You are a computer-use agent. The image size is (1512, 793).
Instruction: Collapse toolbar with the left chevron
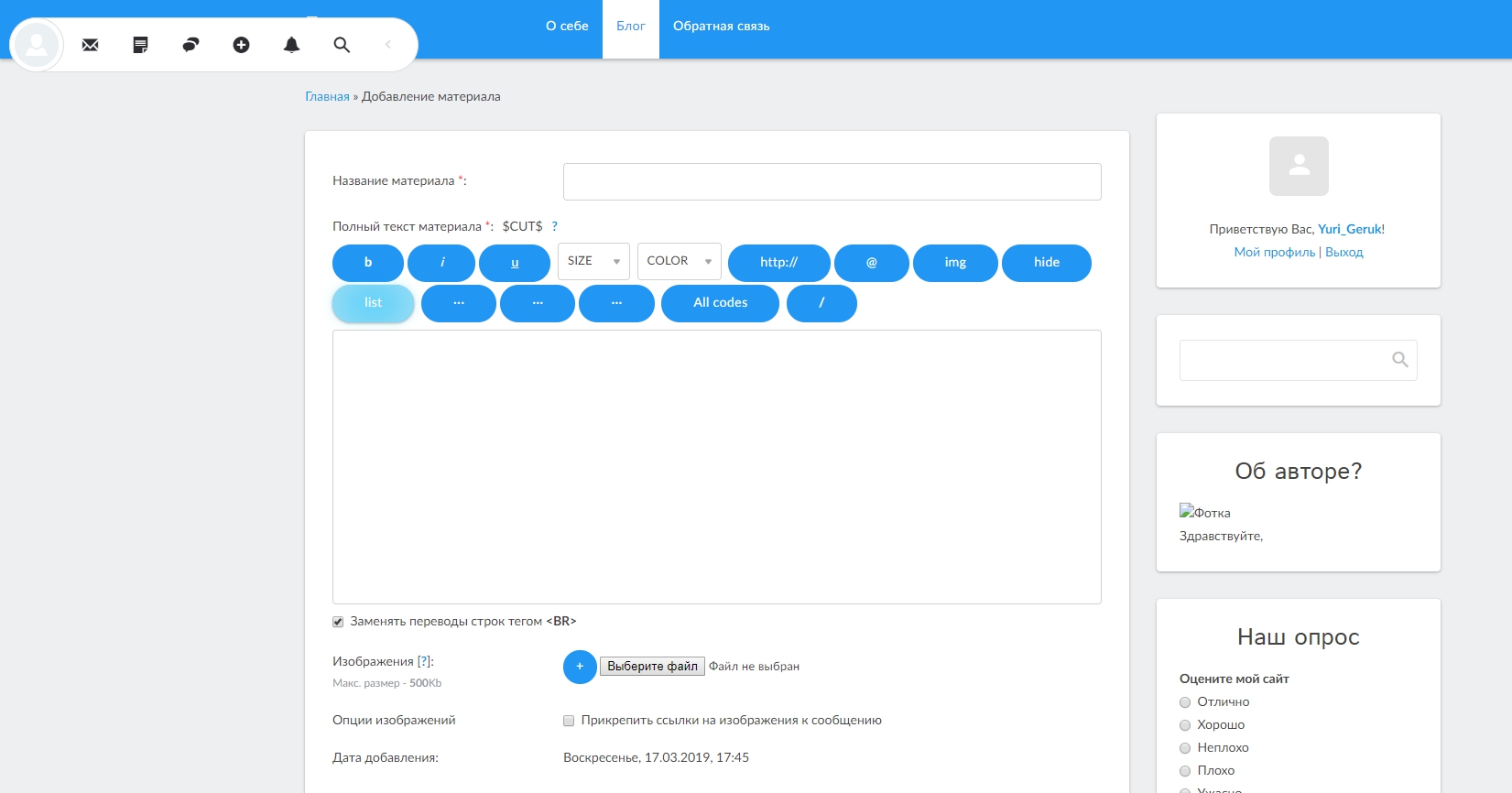[x=388, y=45]
